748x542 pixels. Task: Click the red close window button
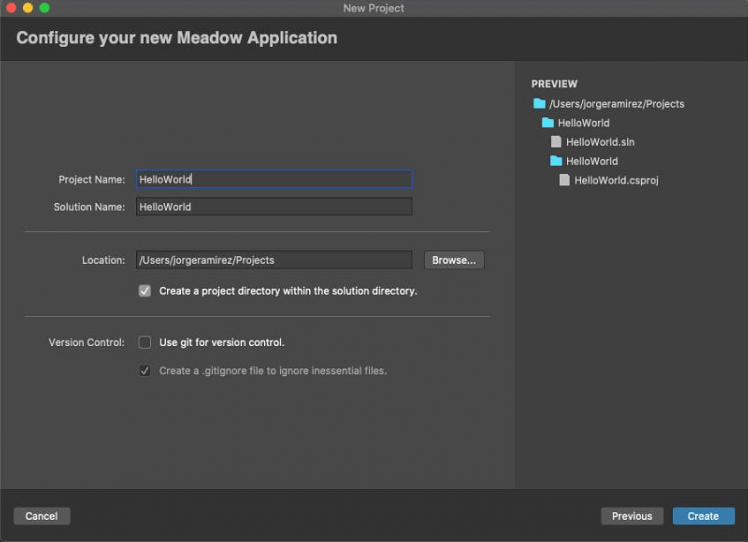coord(11,8)
